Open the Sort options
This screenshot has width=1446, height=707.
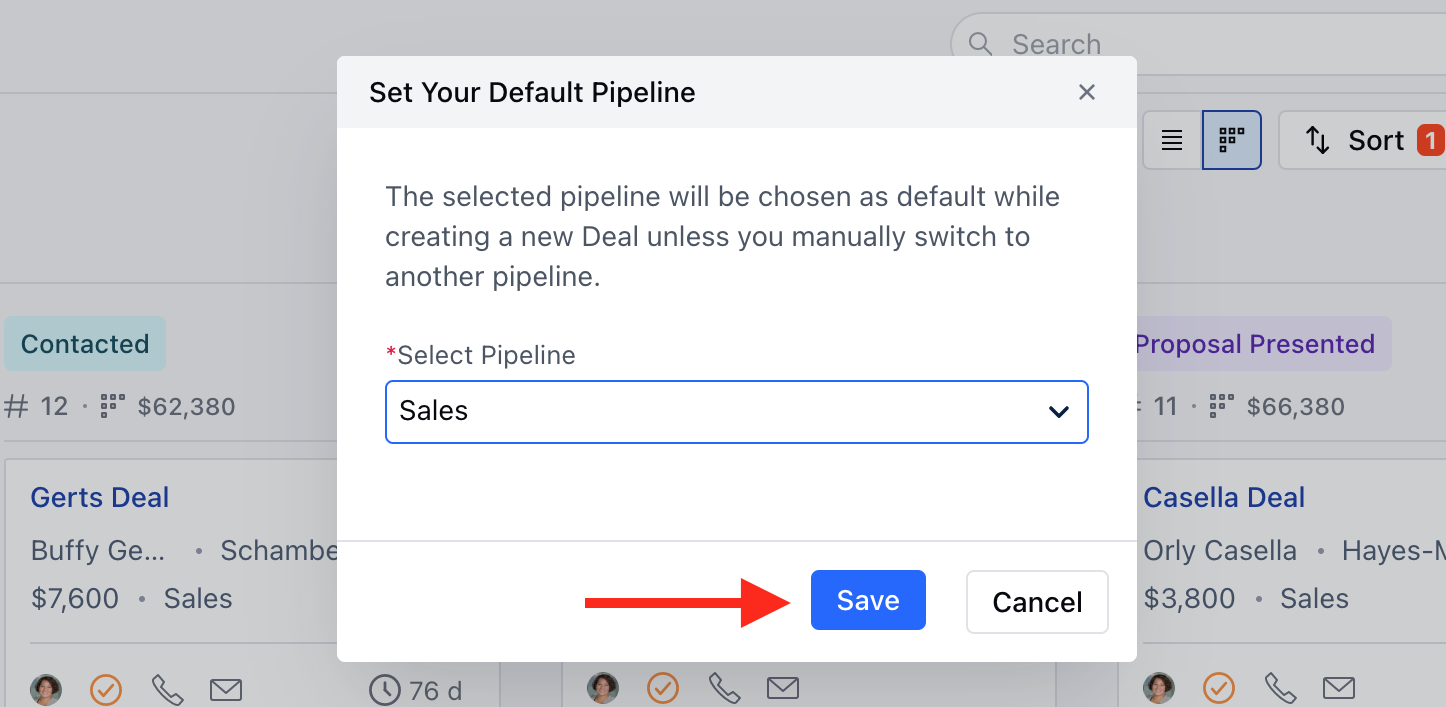pyautogui.click(x=1378, y=140)
